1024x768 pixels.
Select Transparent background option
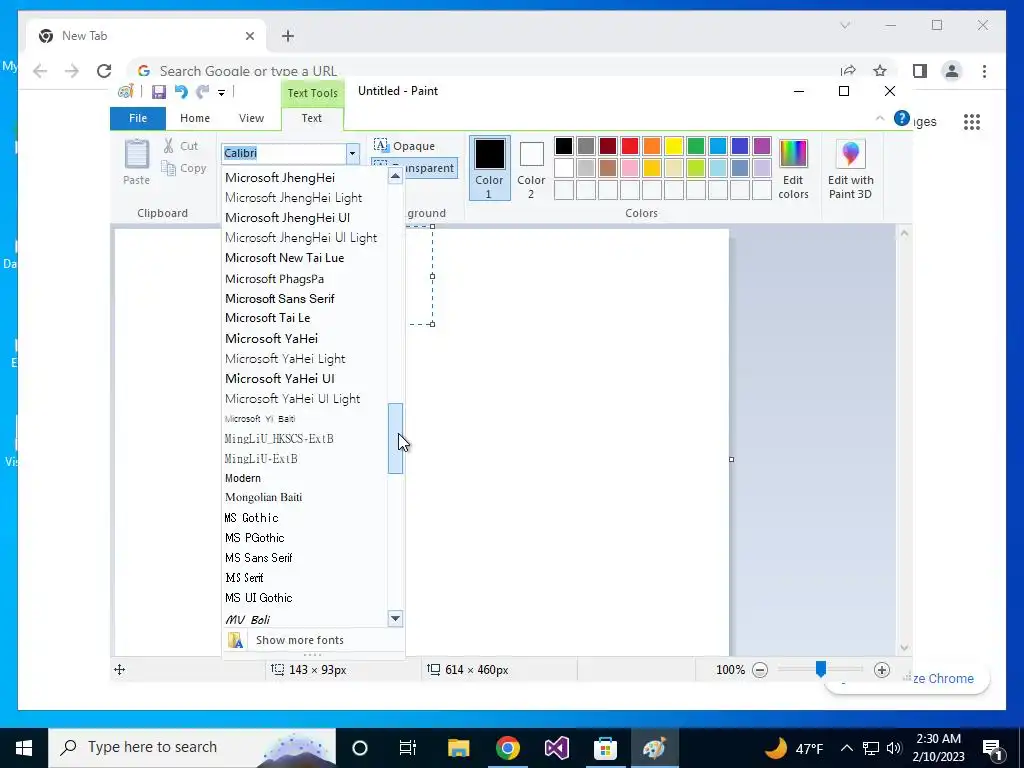pos(414,168)
